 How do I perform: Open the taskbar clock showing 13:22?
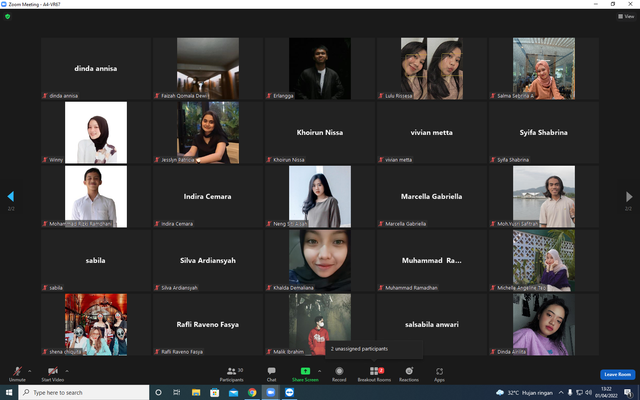pyautogui.click(x=606, y=392)
